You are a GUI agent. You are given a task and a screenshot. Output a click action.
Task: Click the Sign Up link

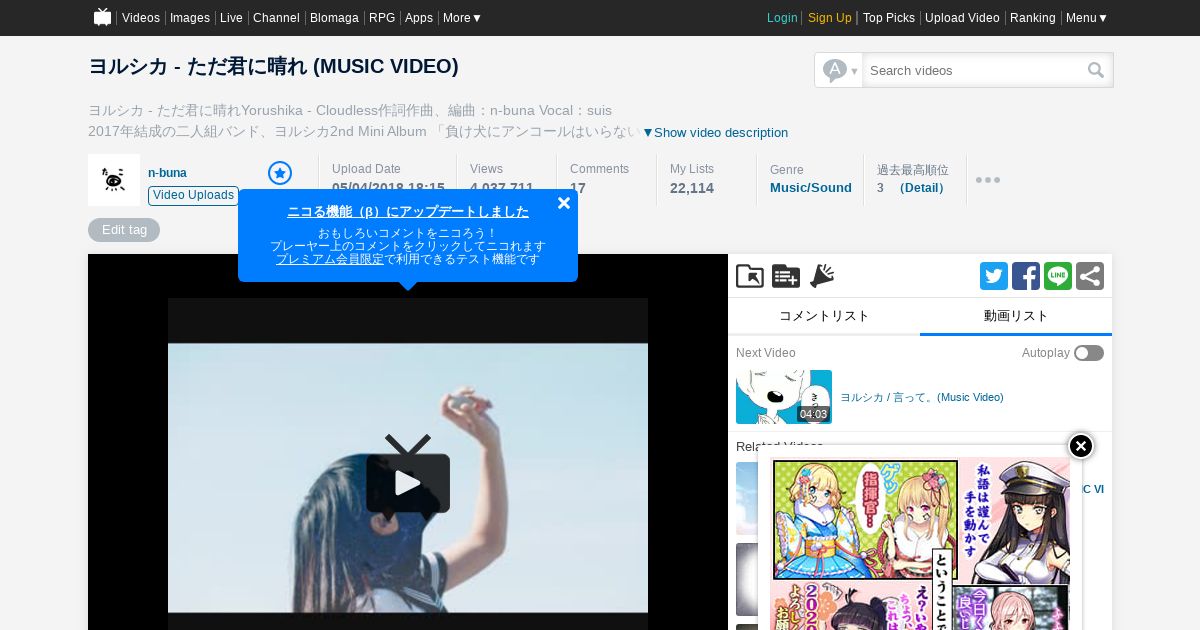coord(830,18)
